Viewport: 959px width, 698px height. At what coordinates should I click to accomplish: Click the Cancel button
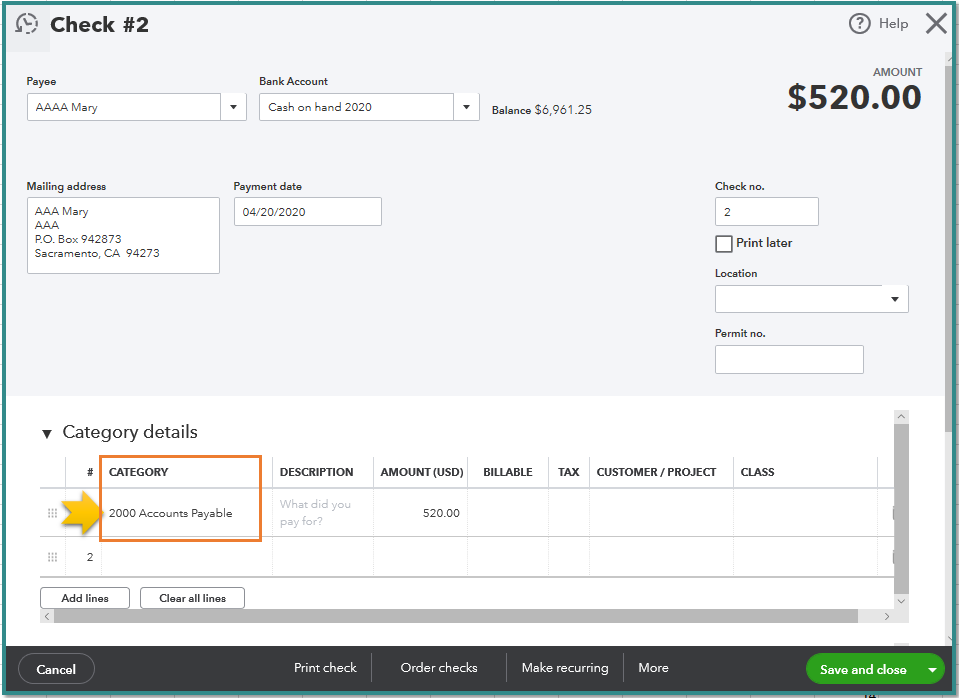56,669
